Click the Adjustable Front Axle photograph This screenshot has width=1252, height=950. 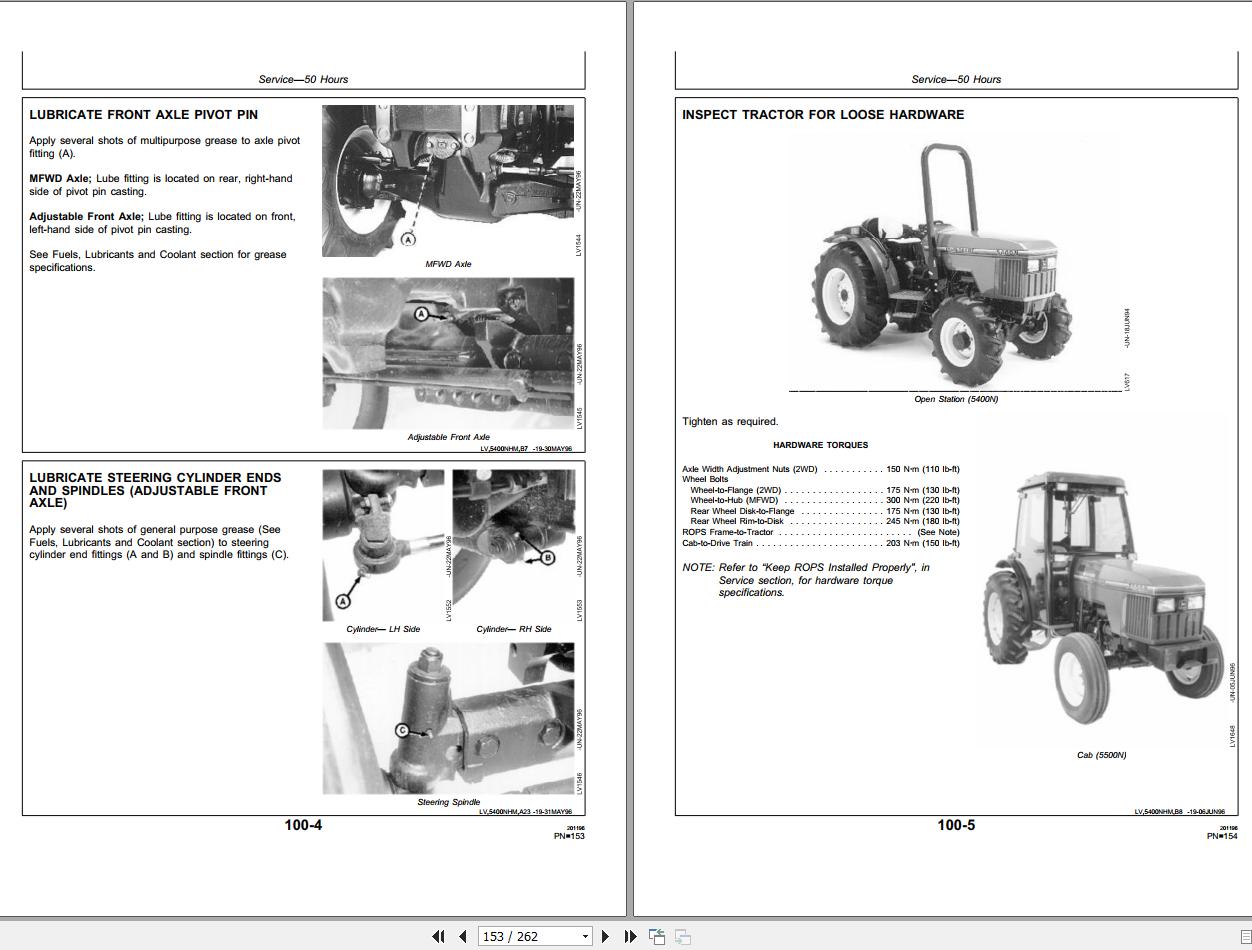[447, 350]
